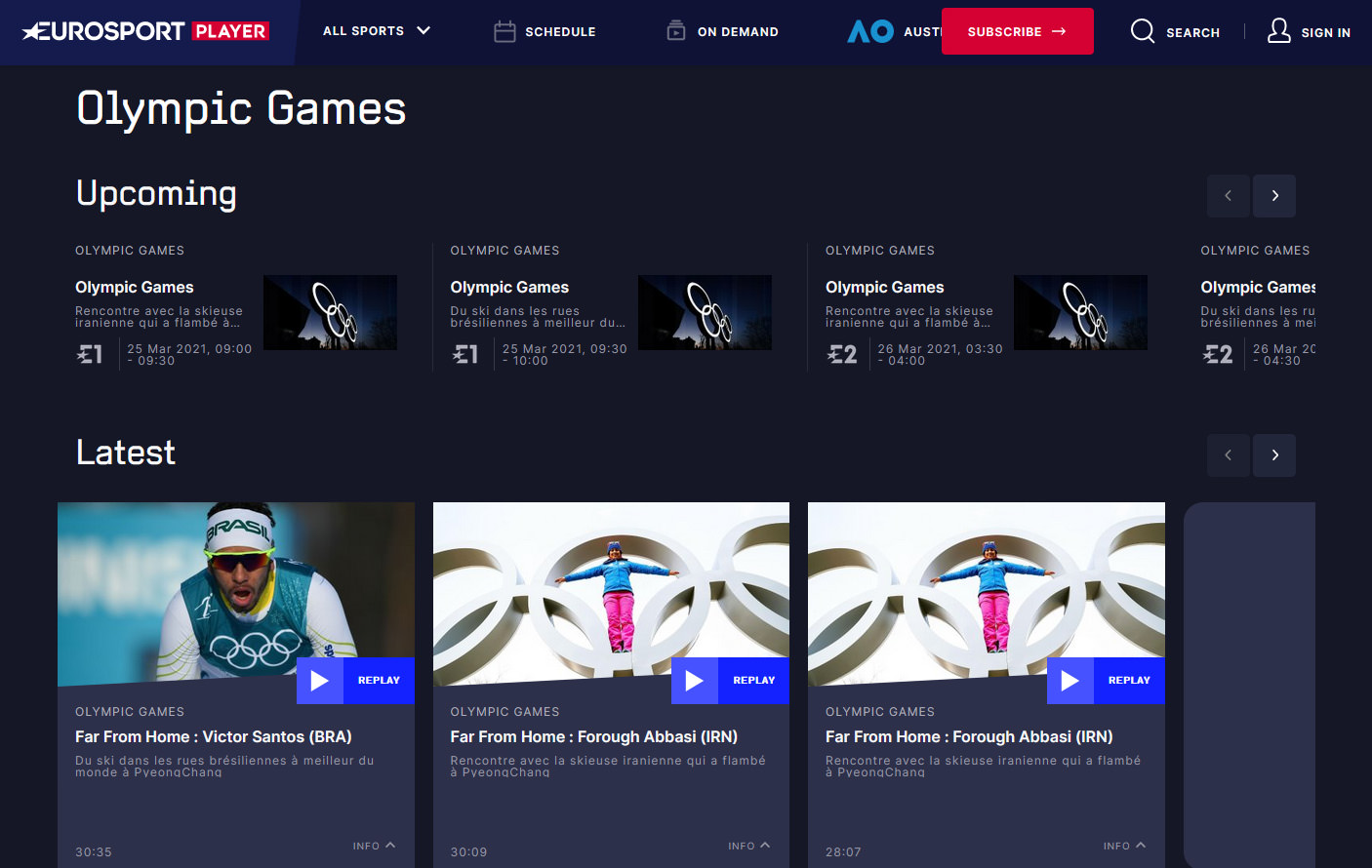
Task: Open the Search text link
Action: coord(1192,32)
